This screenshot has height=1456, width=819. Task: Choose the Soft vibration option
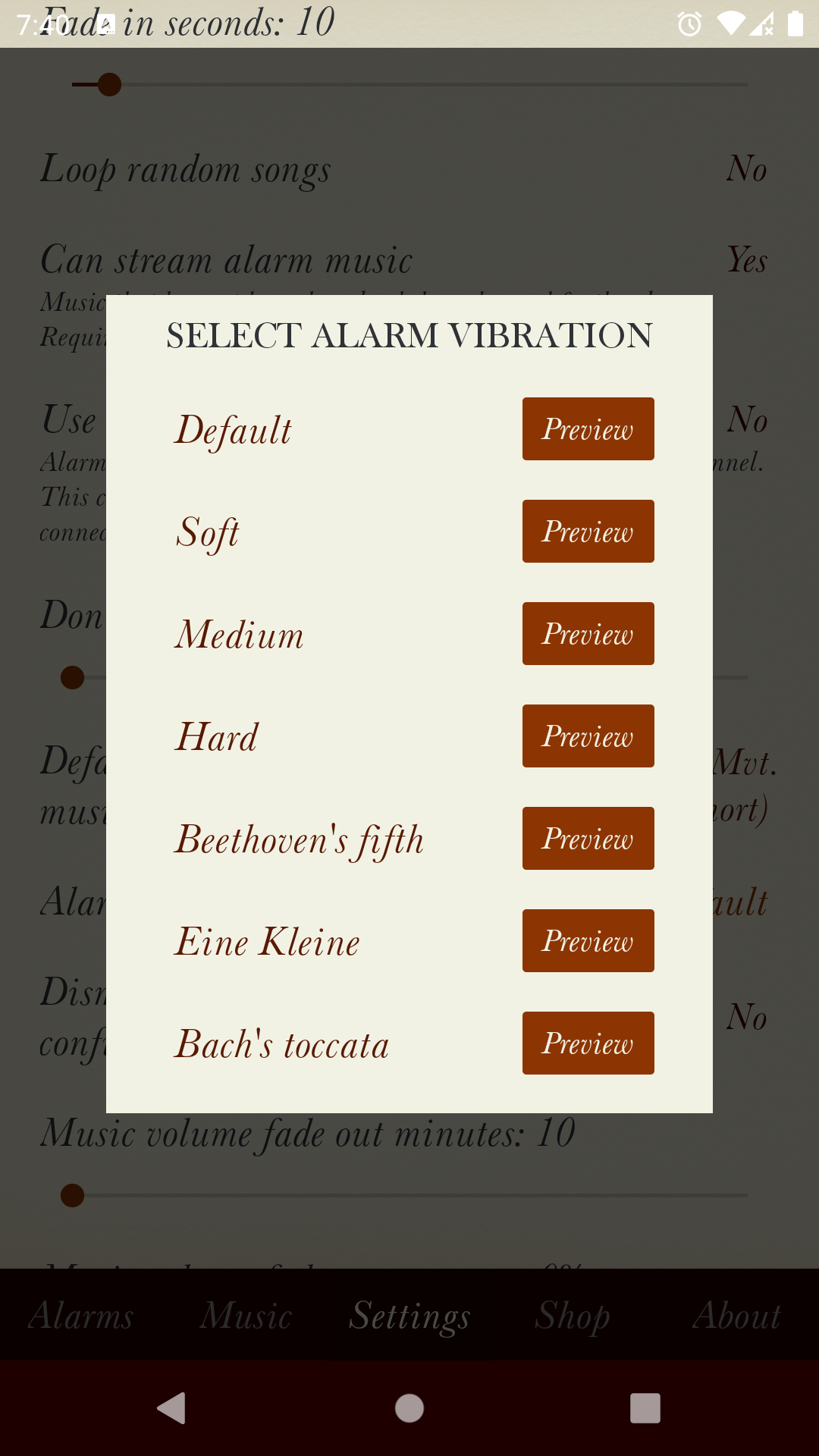pyautogui.click(x=207, y=532)
